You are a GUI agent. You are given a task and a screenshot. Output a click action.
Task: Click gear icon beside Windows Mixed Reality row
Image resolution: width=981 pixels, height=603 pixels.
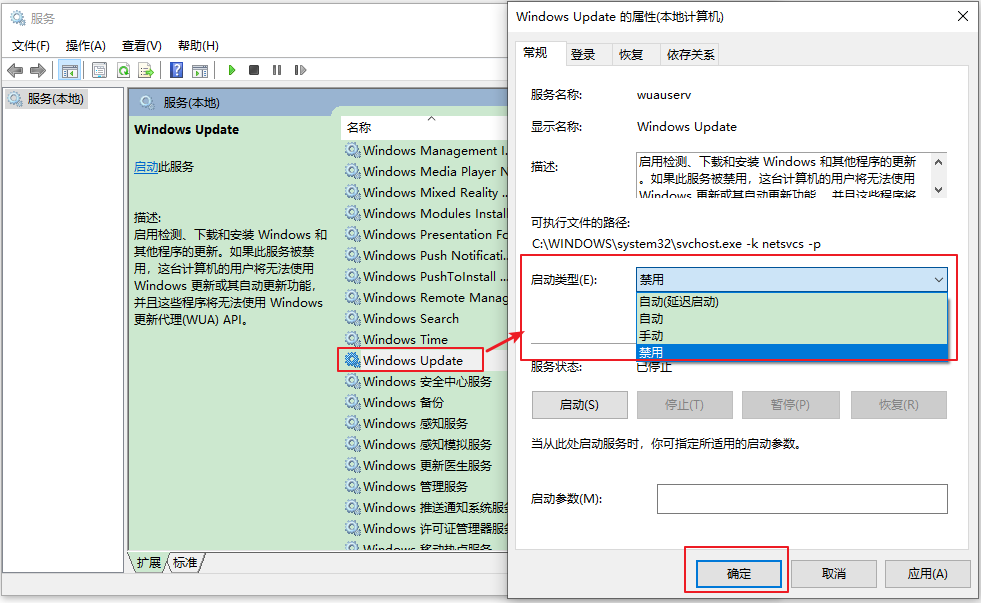click(x=353, y=192)
